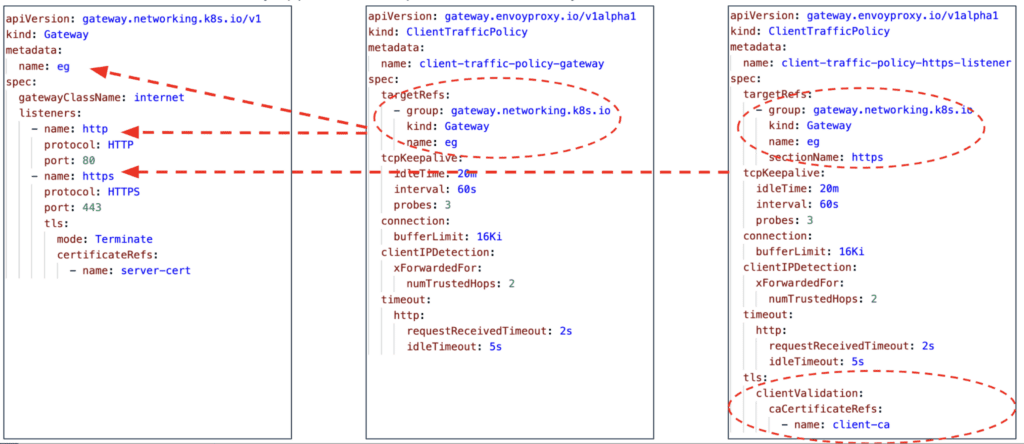
Task: Click bufferLimit: 16Ki in the middle panel
Action: (447, 235)
